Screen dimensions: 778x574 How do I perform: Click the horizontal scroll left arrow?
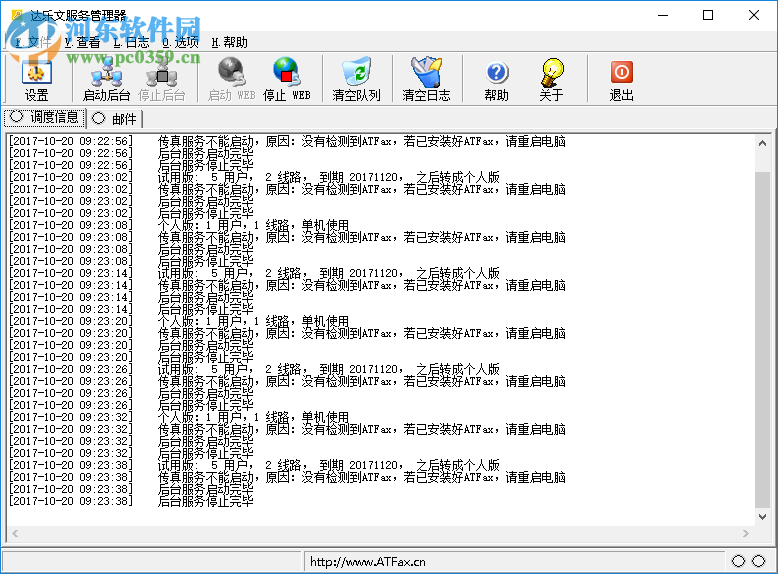pyautogui.click(x=15, y=533)
